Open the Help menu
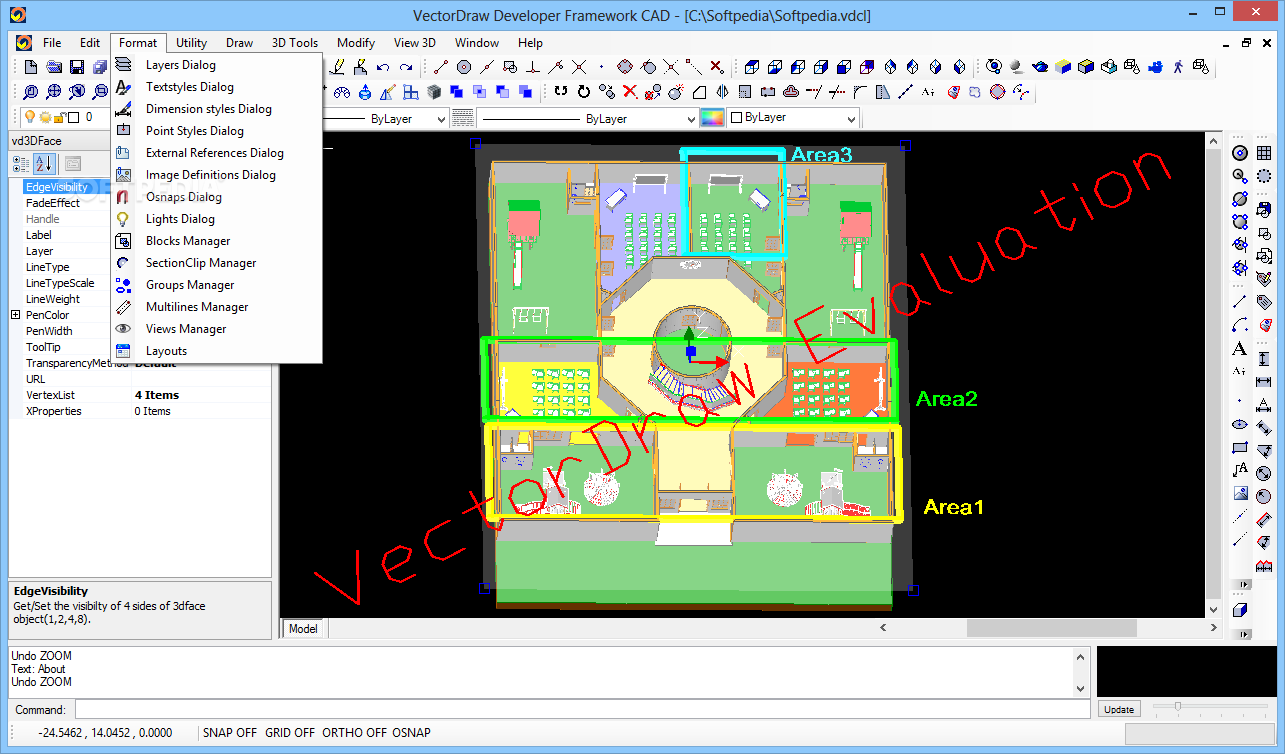Image resolution: width=1285 pixels, height=754 pixels. click(x=530, y=43)
